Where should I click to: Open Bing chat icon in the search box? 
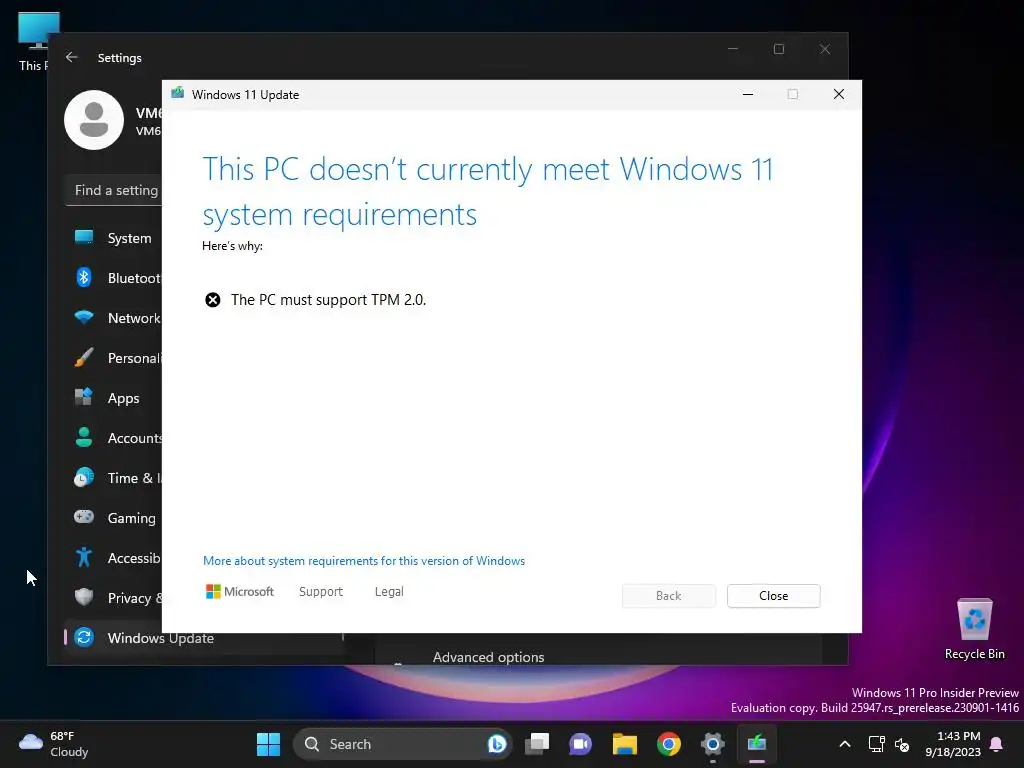coord(496,744)
